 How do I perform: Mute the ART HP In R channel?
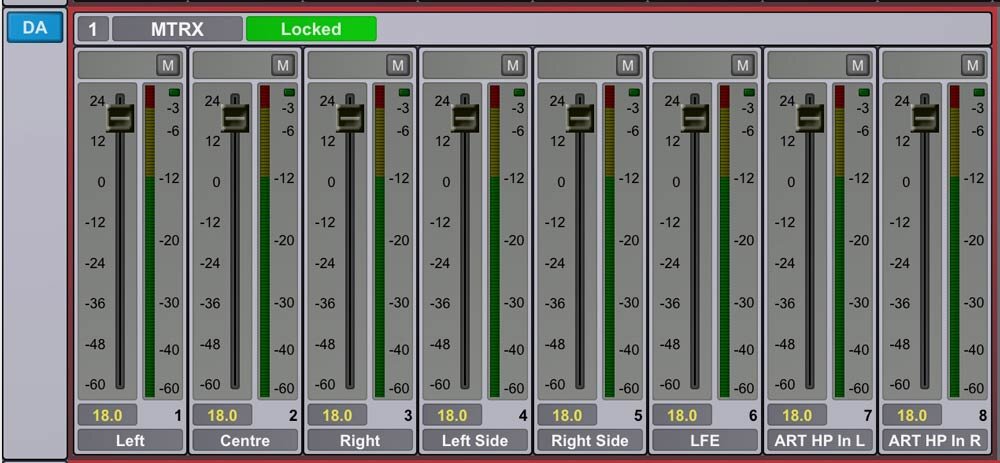click(973, 65)
